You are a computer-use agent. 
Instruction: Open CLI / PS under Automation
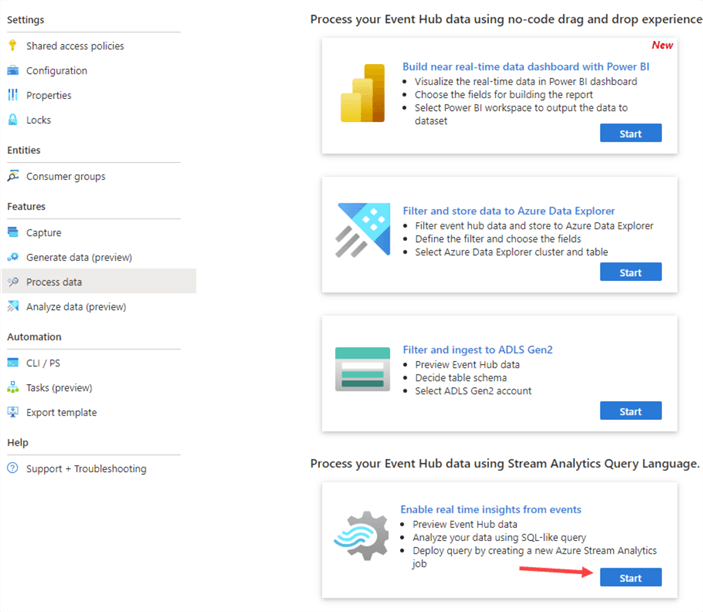(43, 363)
